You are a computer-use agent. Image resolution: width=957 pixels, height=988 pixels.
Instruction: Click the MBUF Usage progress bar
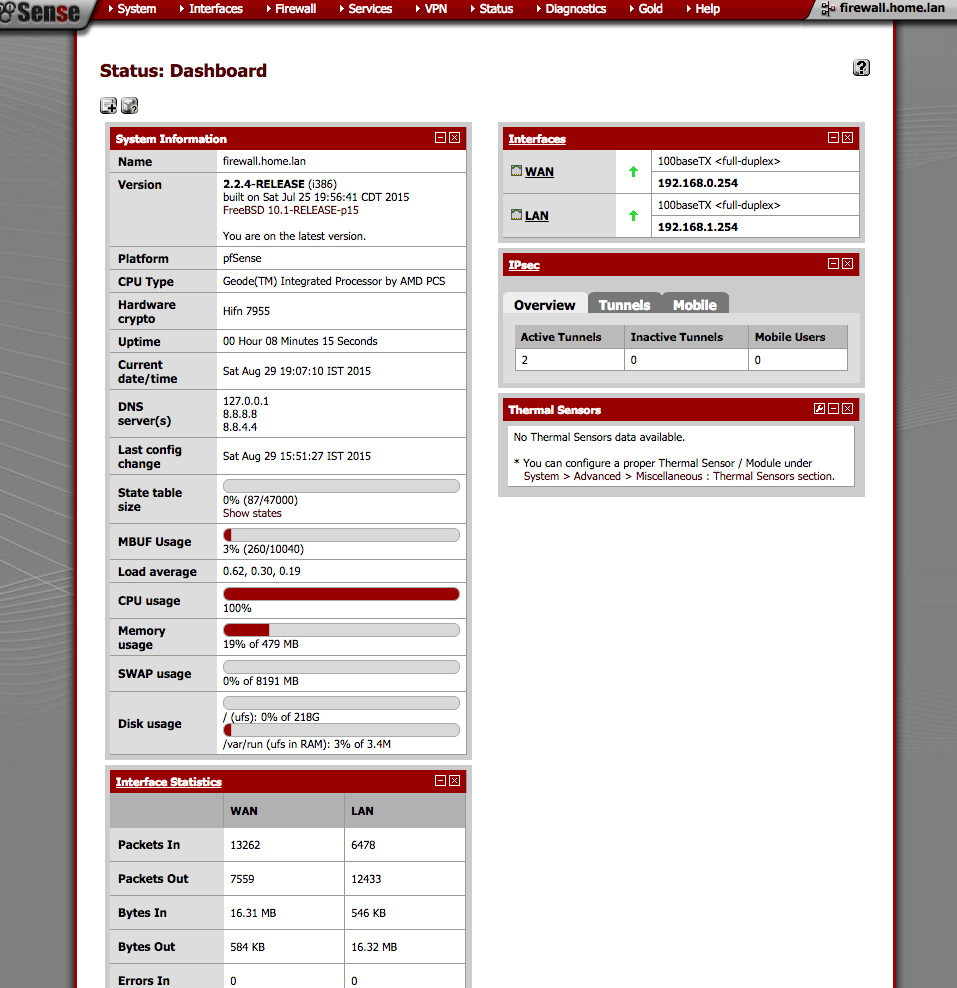tap(341, 535)
